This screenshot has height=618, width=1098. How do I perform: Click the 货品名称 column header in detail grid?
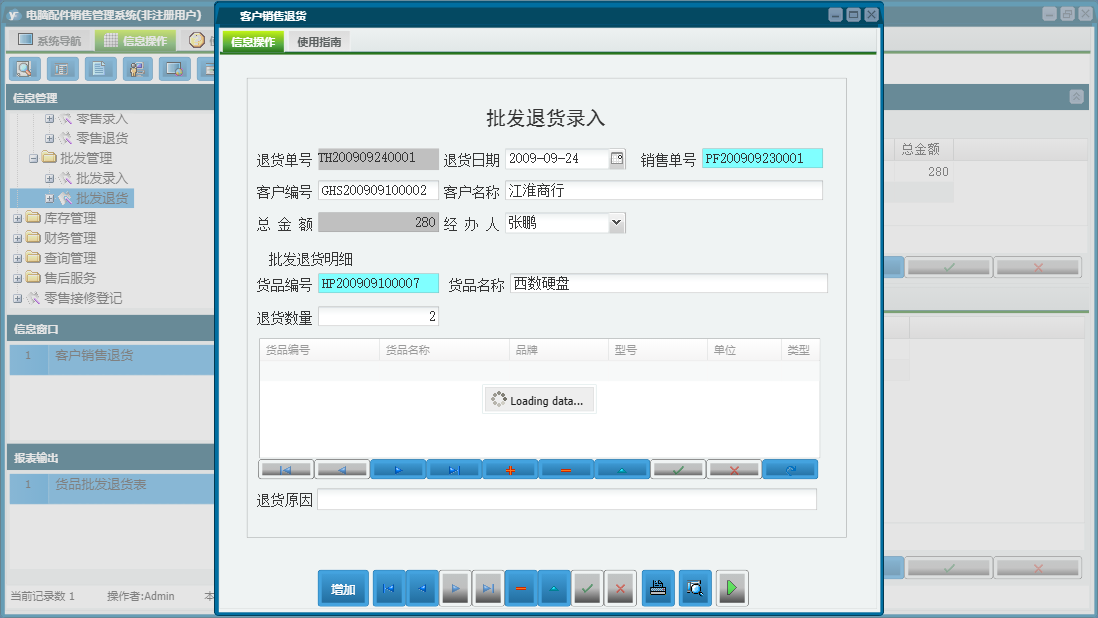(445, 350)
